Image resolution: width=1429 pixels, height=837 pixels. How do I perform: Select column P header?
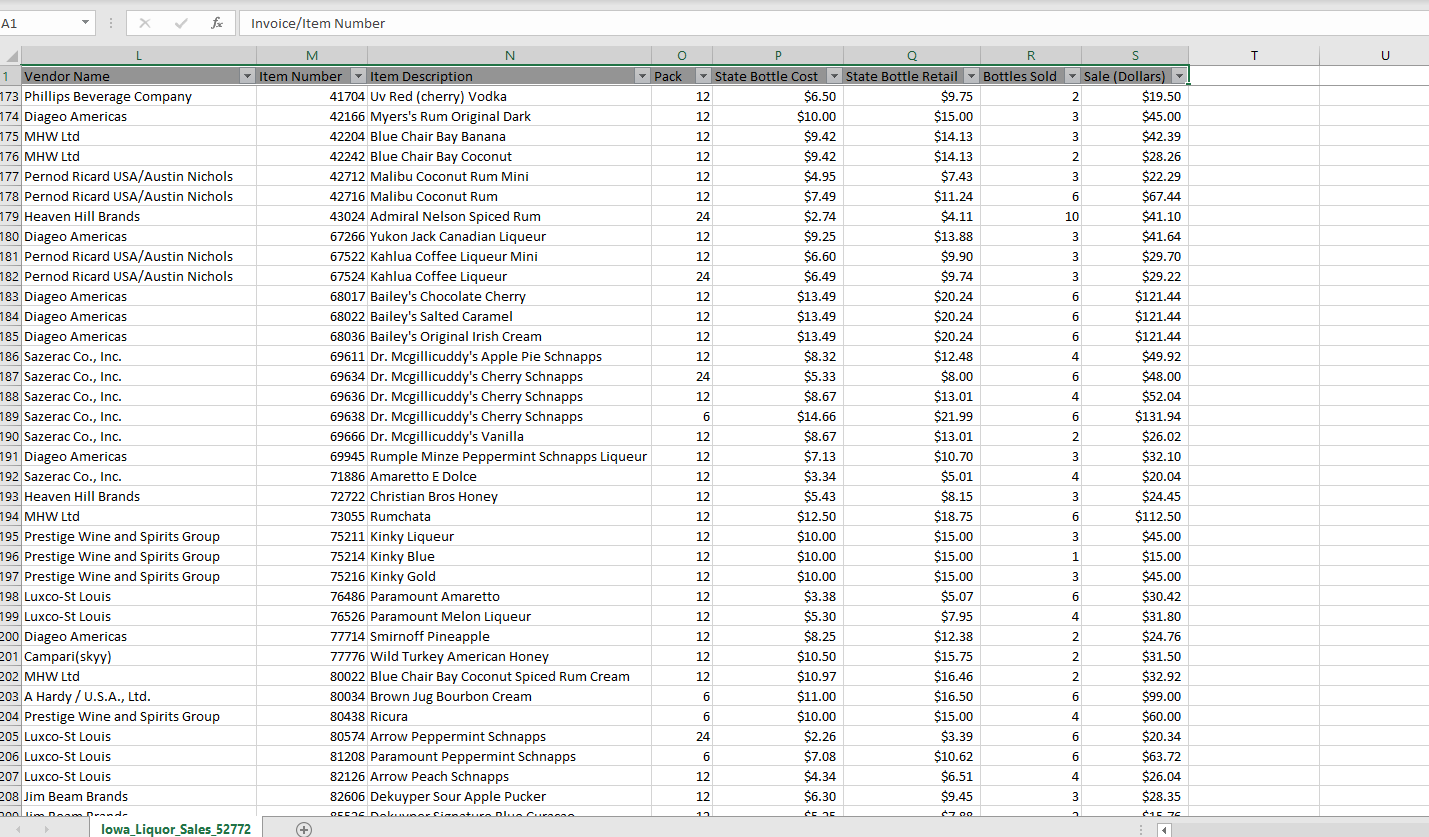(778, 56)
